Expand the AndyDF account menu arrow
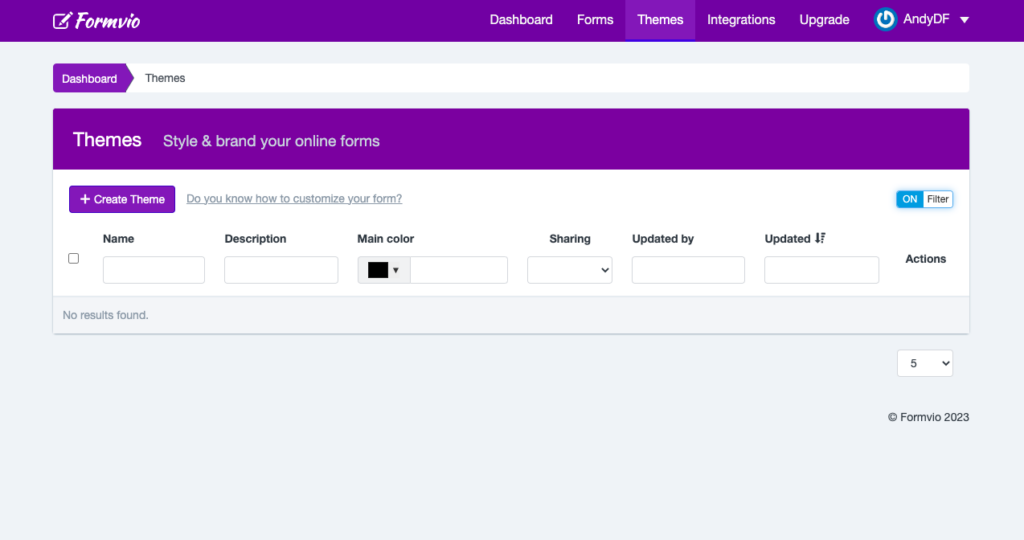The height and width of the screenshot is (540, 1024). tap(964, 20)
